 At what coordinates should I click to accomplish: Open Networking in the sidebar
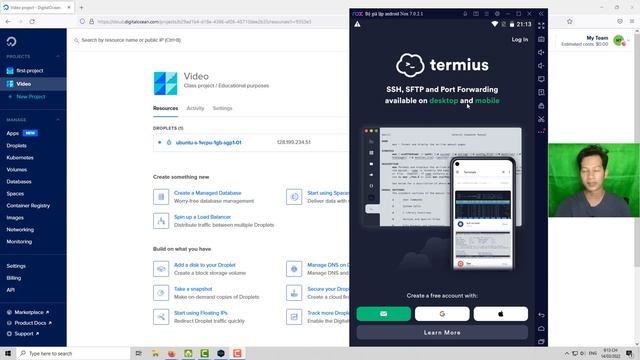point(20,229)
